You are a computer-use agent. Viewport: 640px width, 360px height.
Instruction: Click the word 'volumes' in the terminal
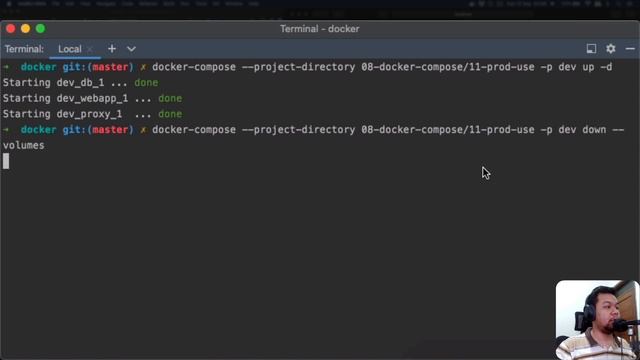point(24,146)
